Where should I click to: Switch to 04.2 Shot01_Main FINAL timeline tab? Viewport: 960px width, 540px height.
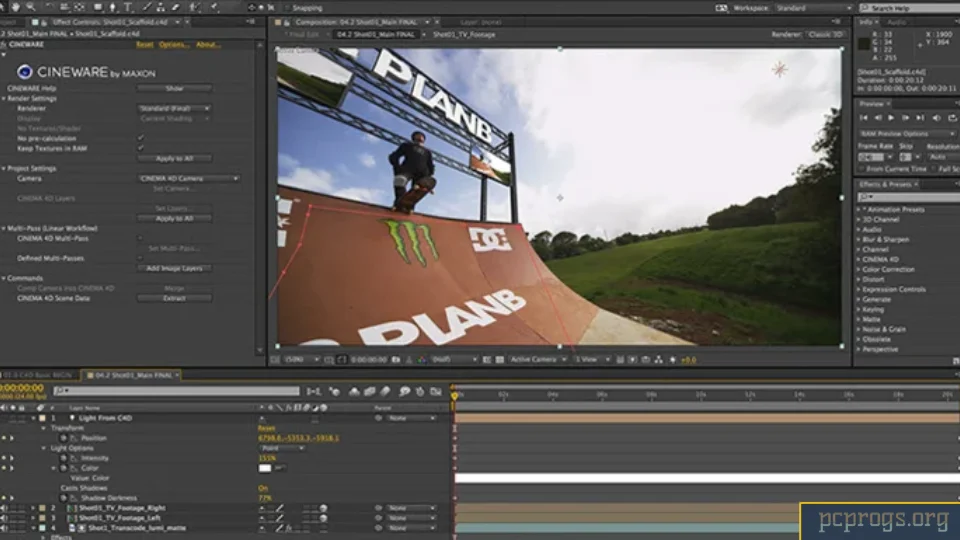pyautogui.click(x=133, y=375)
